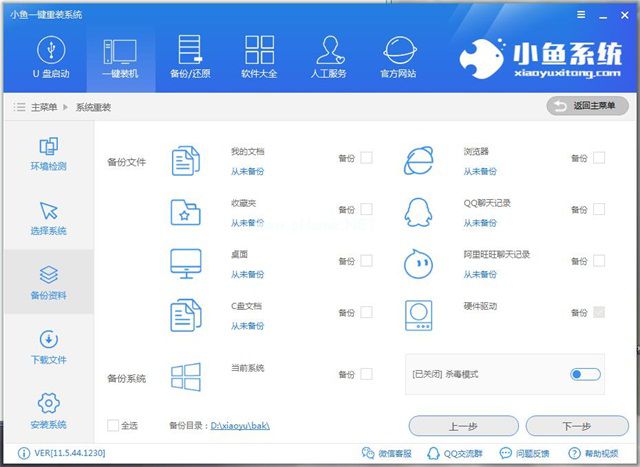640x467 pixels.
Task: Check backup box for 浏览器
Action: coord(599,158)
